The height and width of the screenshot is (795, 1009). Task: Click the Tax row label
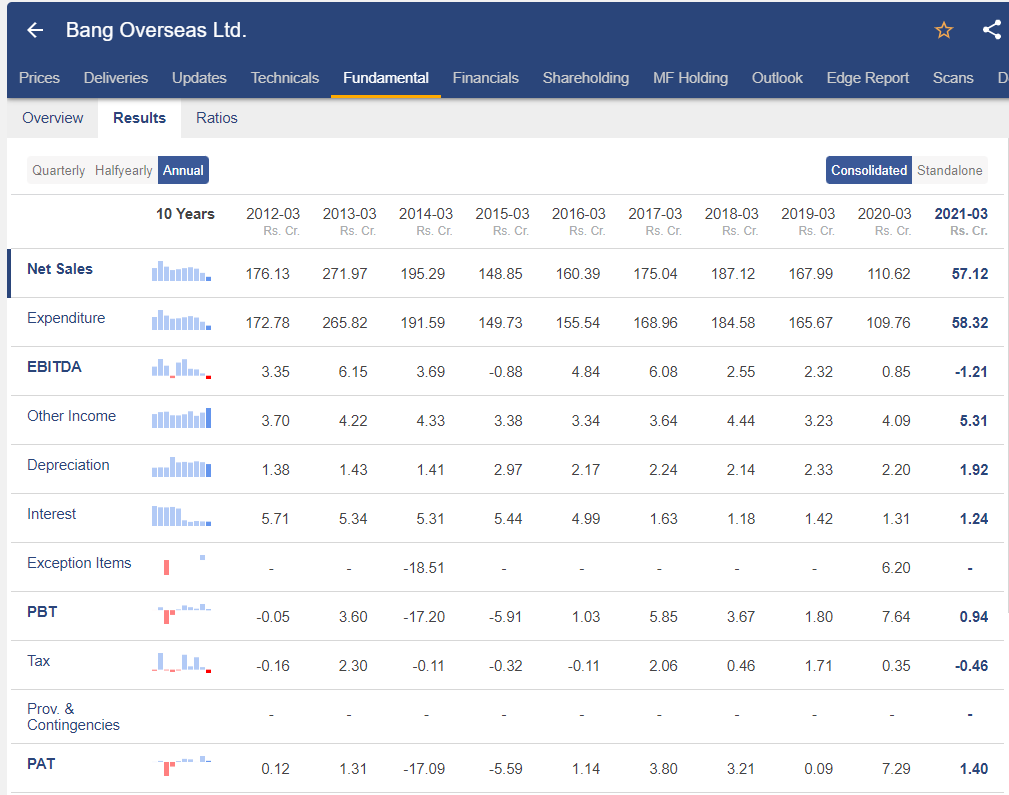(x=39, y=660)
